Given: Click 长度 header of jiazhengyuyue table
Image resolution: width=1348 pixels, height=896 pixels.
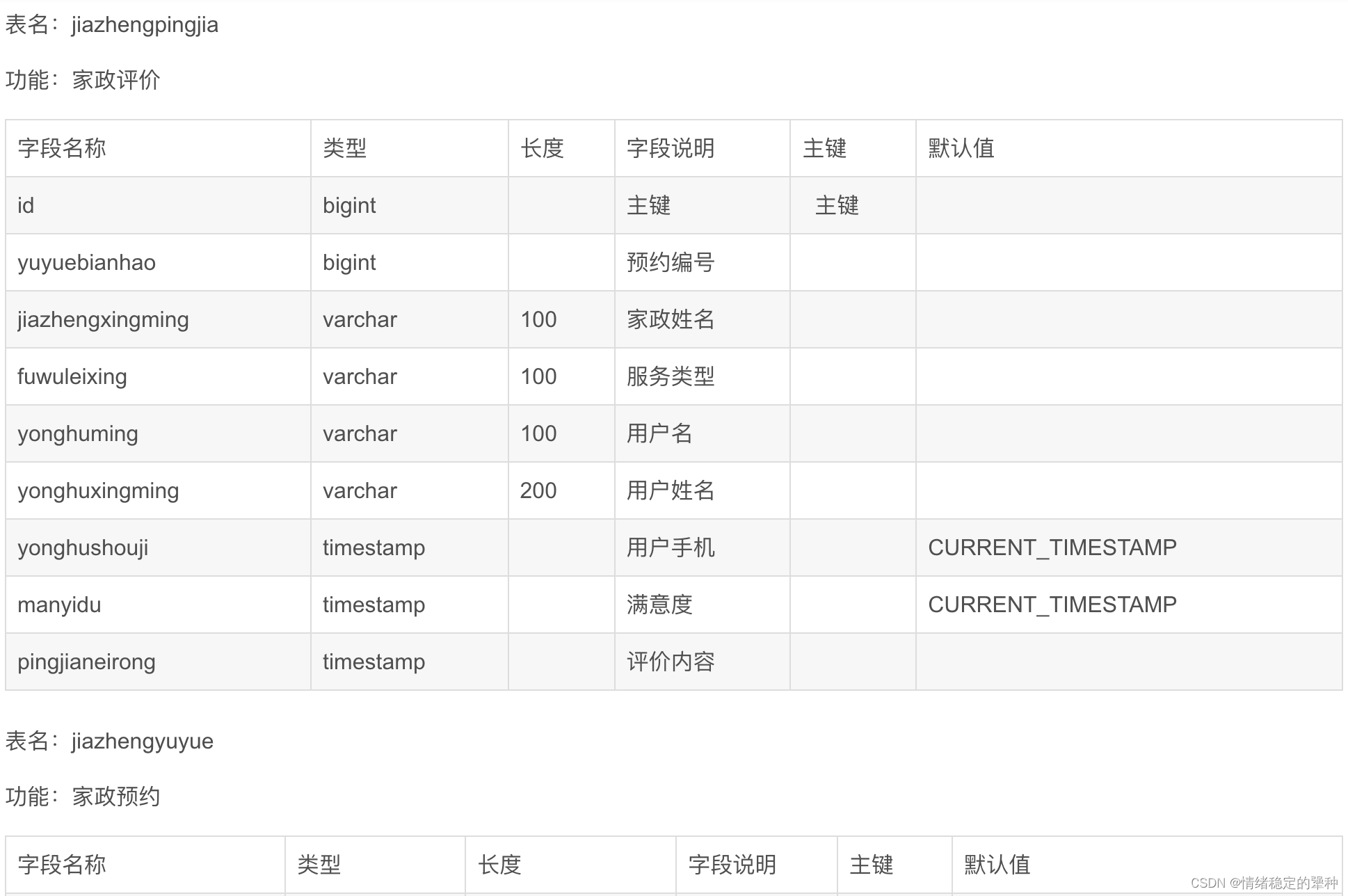Looking at the screenshot, I should pyautogui.click(x=499, y=865).
